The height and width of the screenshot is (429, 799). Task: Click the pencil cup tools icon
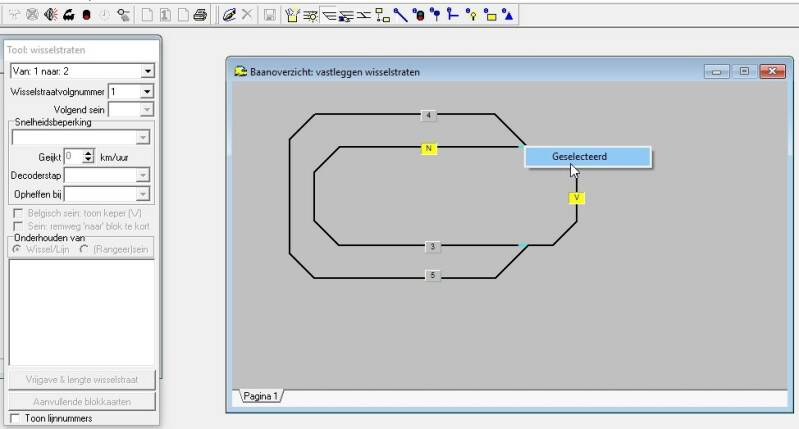[292, 15]
